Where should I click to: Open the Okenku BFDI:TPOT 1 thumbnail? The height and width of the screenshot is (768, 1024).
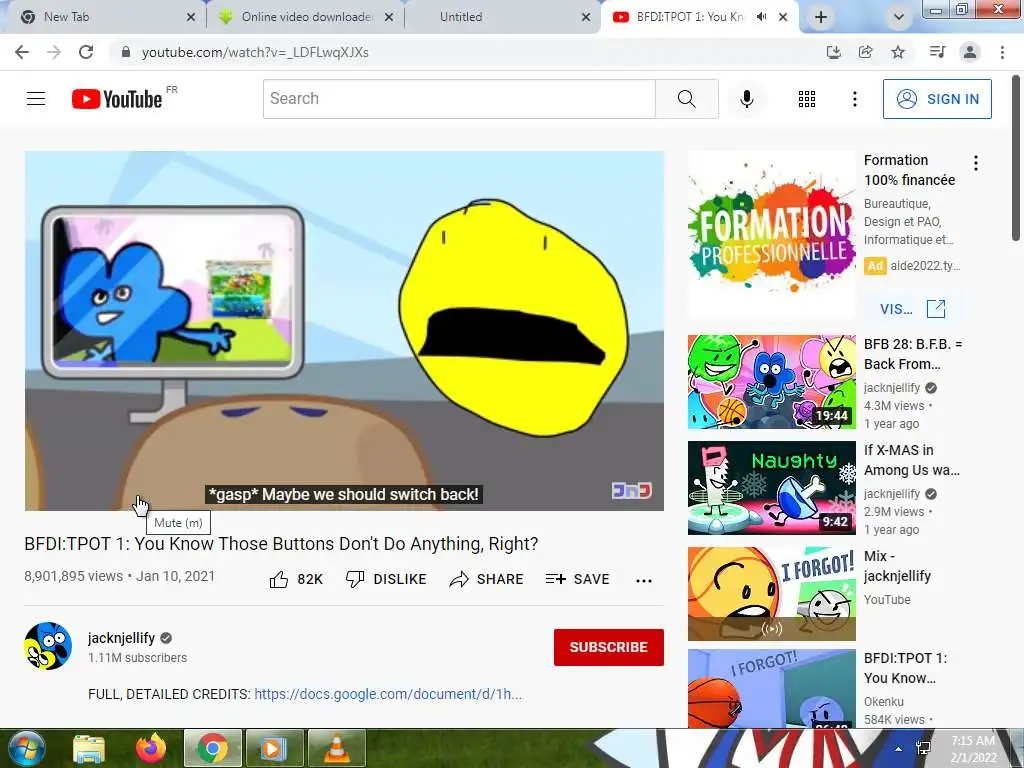[771, 688]
